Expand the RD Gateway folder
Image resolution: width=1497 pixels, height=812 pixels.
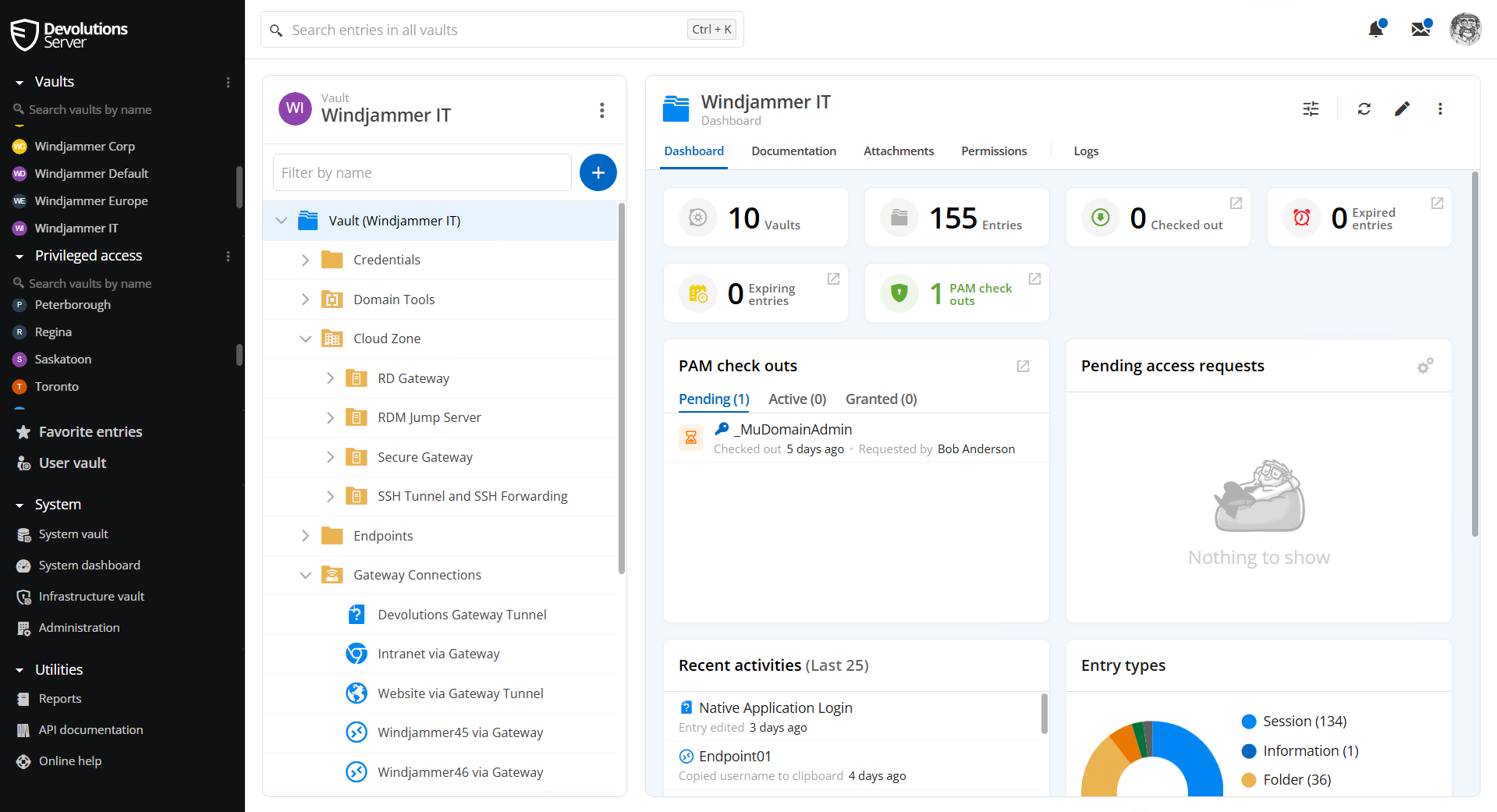click(330, 378)
